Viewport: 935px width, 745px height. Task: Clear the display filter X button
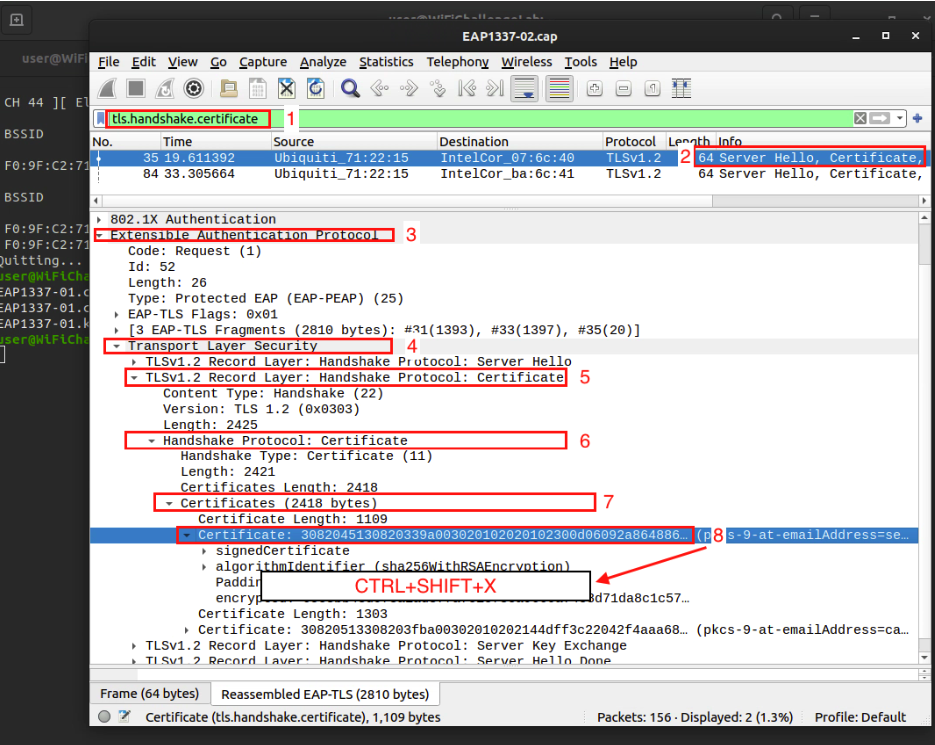pos(860,119)
